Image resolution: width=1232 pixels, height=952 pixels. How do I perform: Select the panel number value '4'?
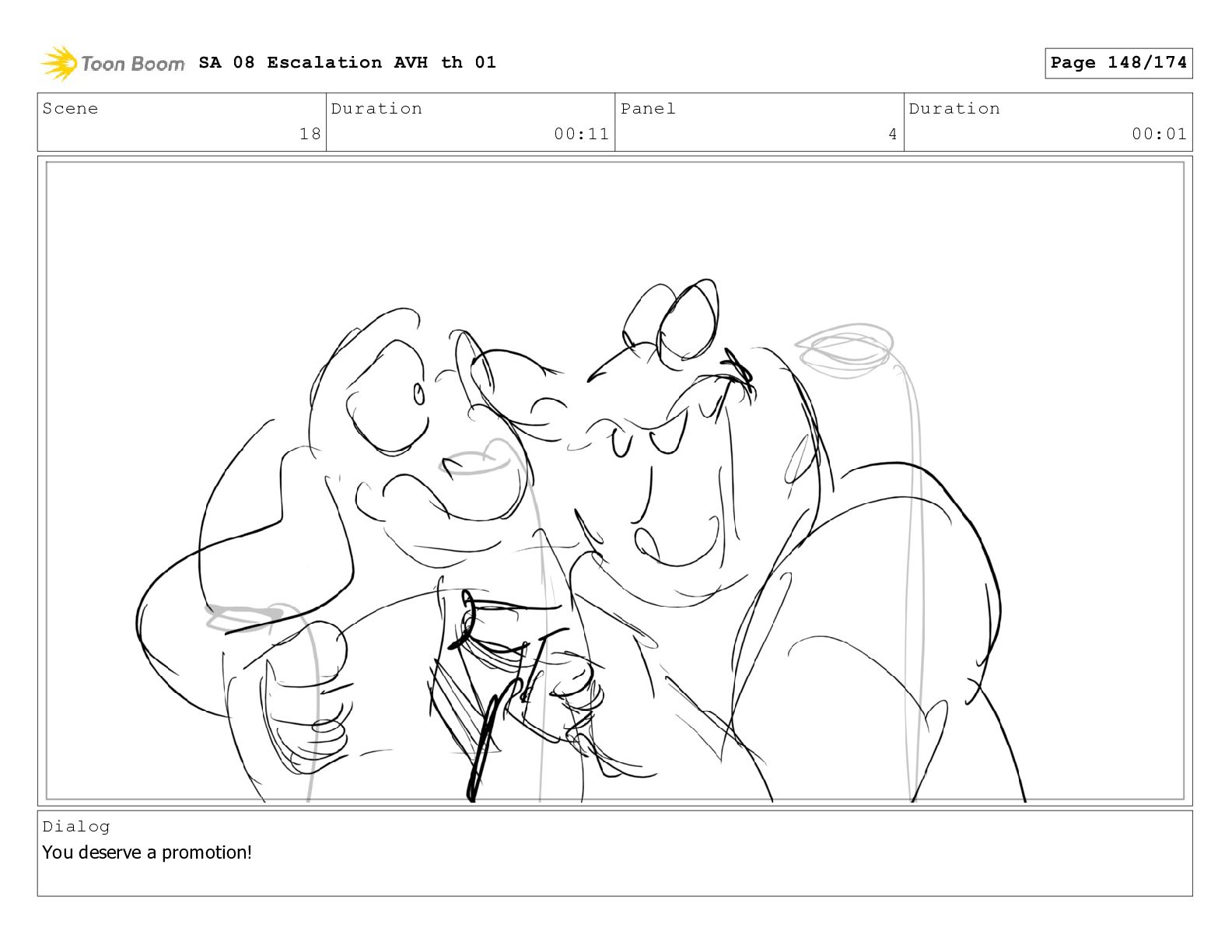[x=893, y=134]
